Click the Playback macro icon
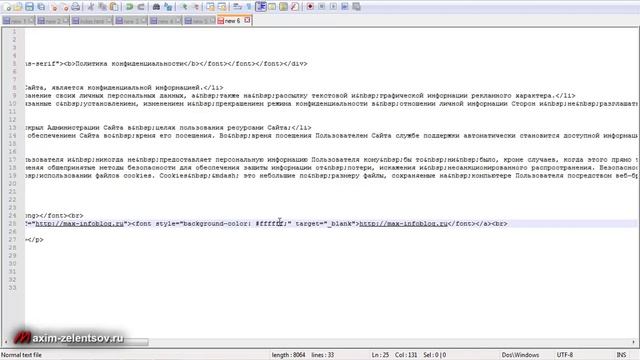Screen dimensions: 640x360 coord(333,7)
